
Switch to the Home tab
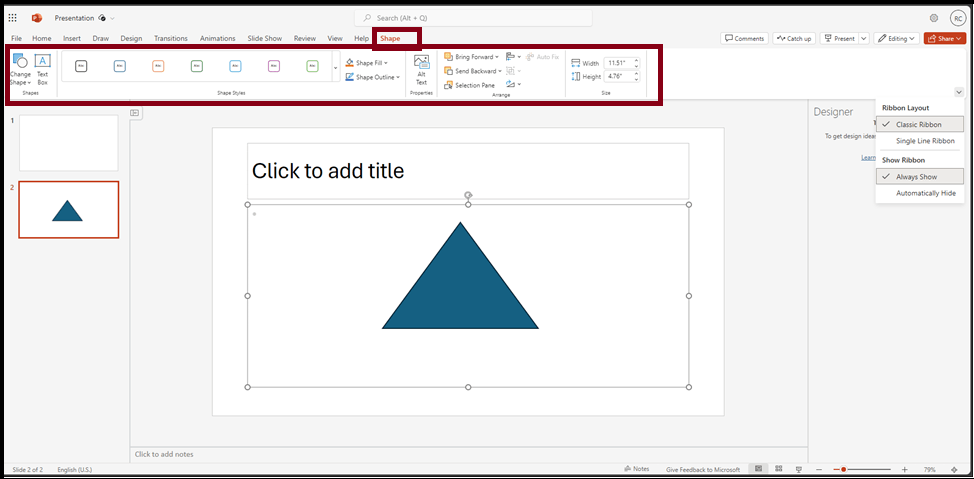click(x=42, y=39)
